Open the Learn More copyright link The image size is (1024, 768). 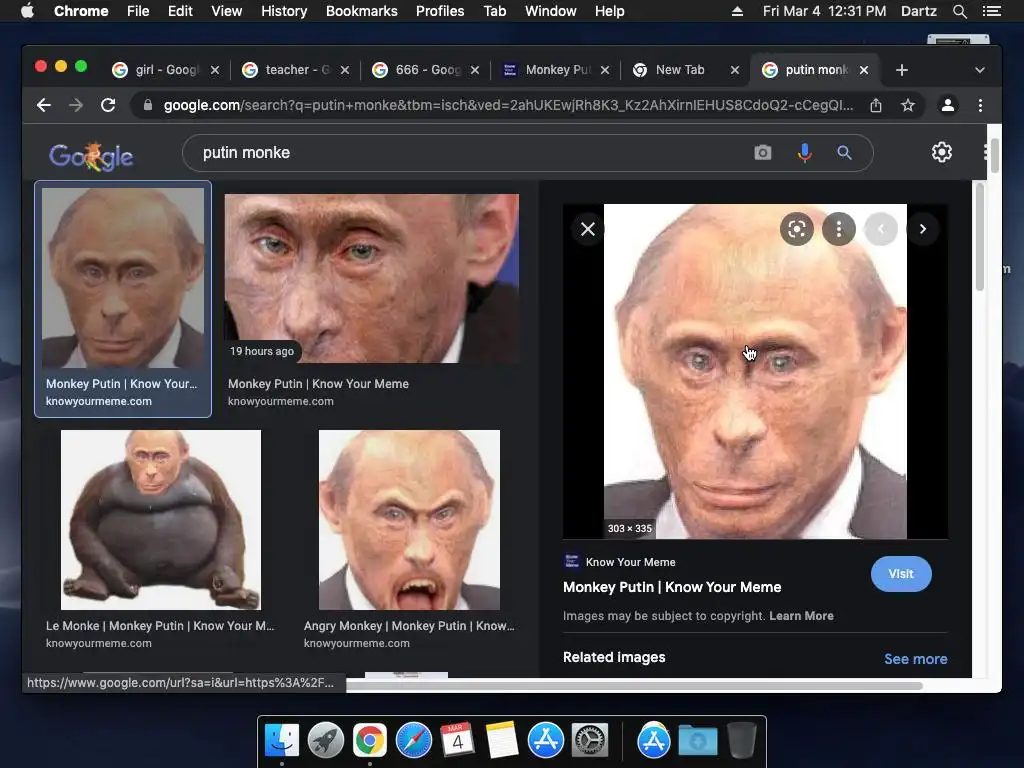coord(801,616)
